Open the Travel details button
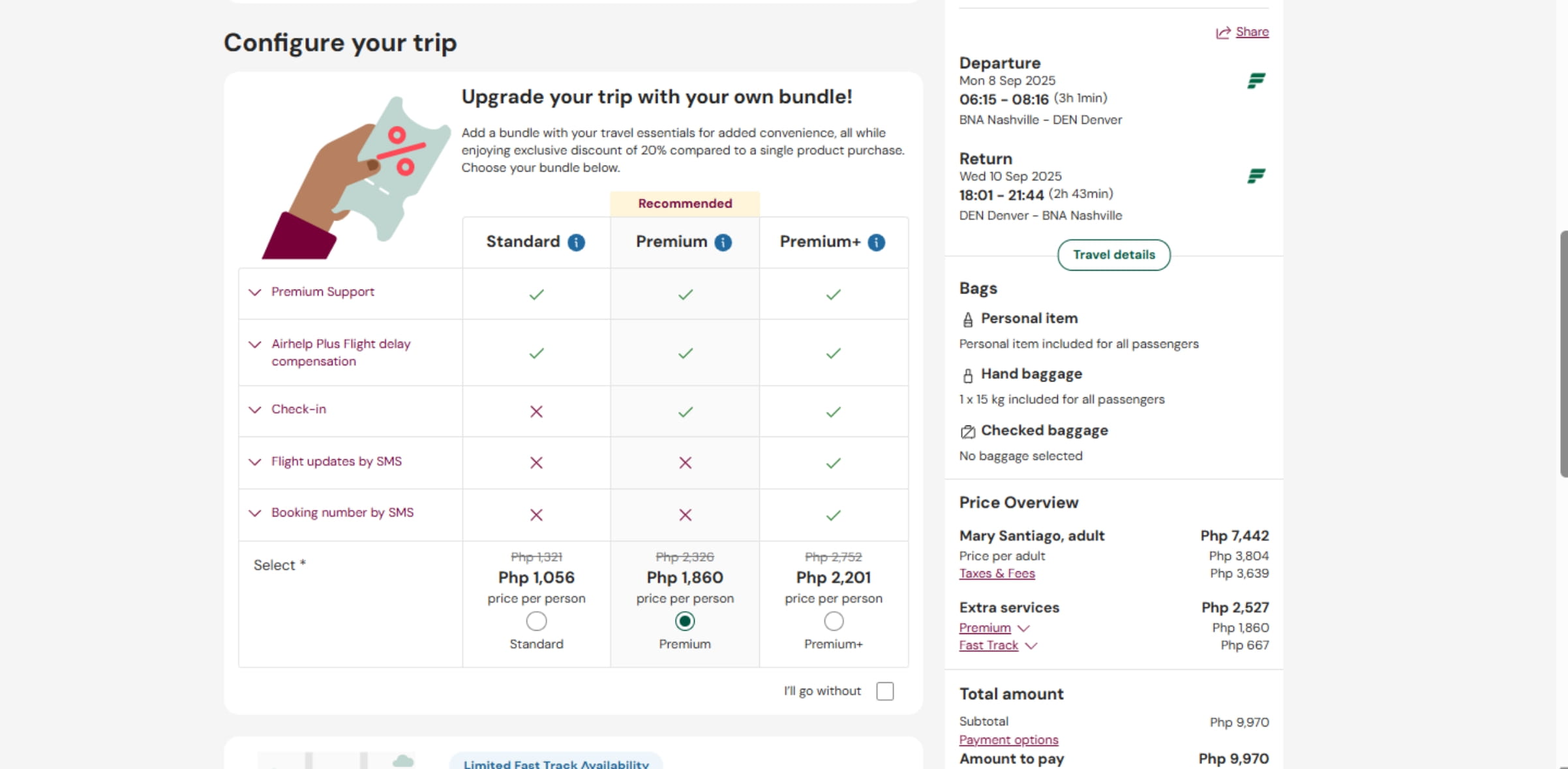1568x769 pixels. (x=1113, y=255)
